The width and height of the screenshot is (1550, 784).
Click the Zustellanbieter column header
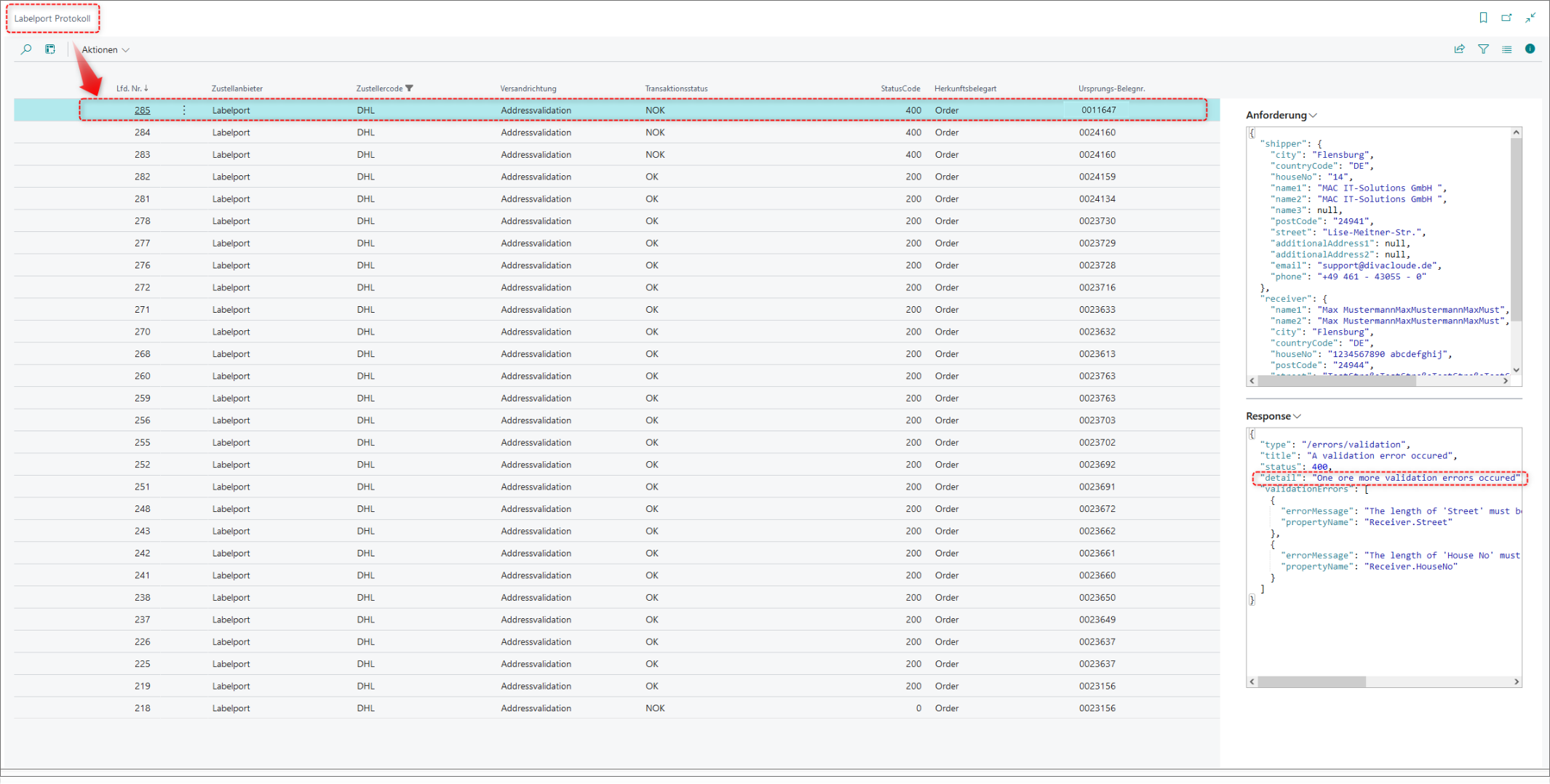pyautogui.click(x=237, y=89)
